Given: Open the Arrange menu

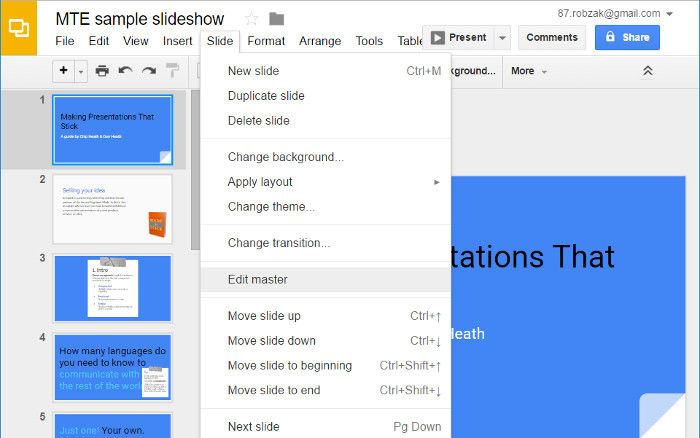Looking at the screenshot, I should tap(320, 41).
